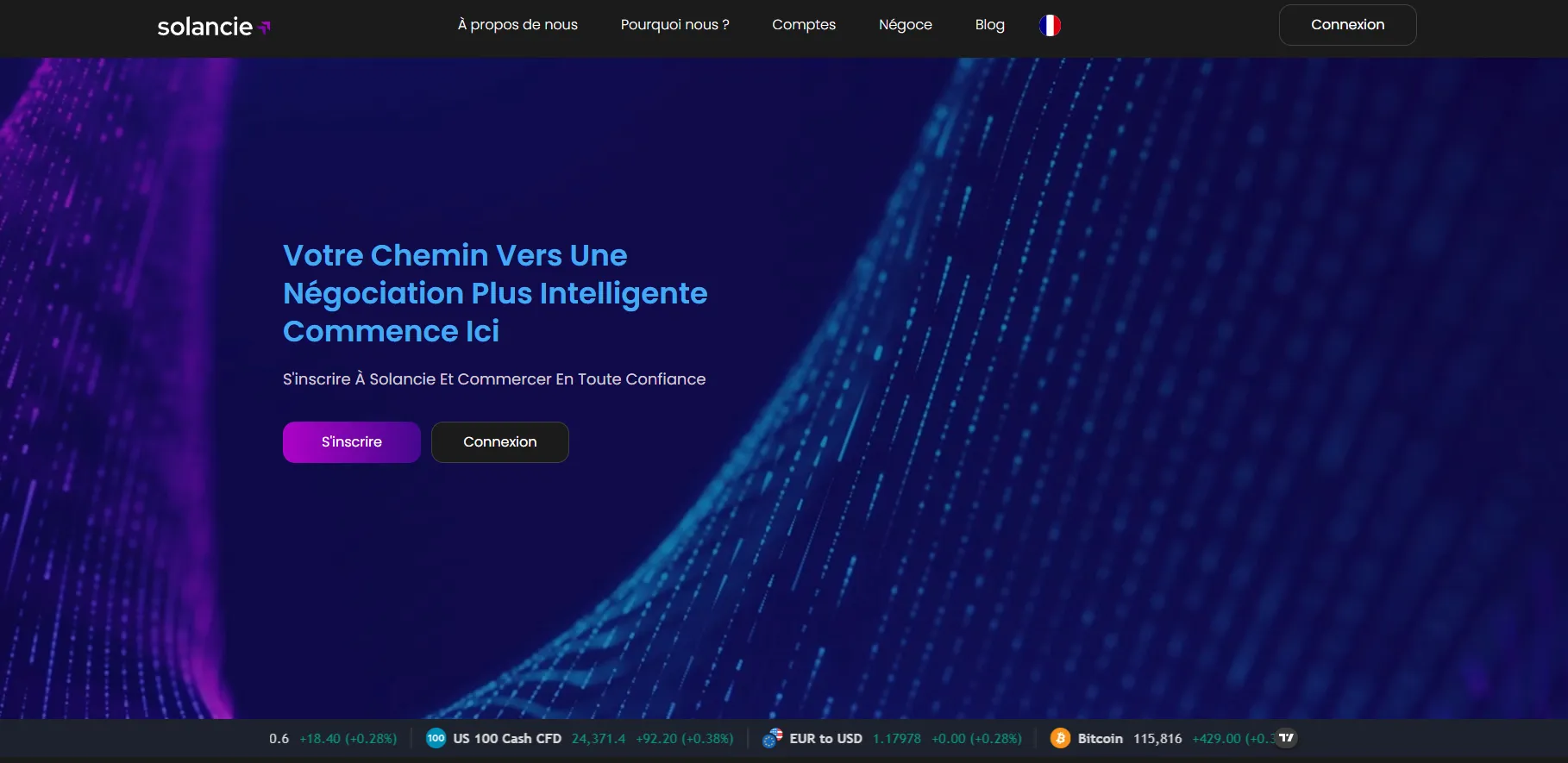Click the +18.40 (+0.28%) change value
This screenshot has height=763, width=1568.
(348, 739)
